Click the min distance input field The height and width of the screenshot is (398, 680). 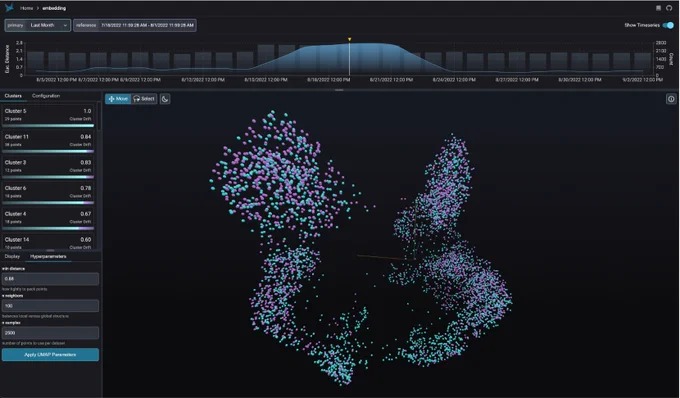click(x=50, y=279)
